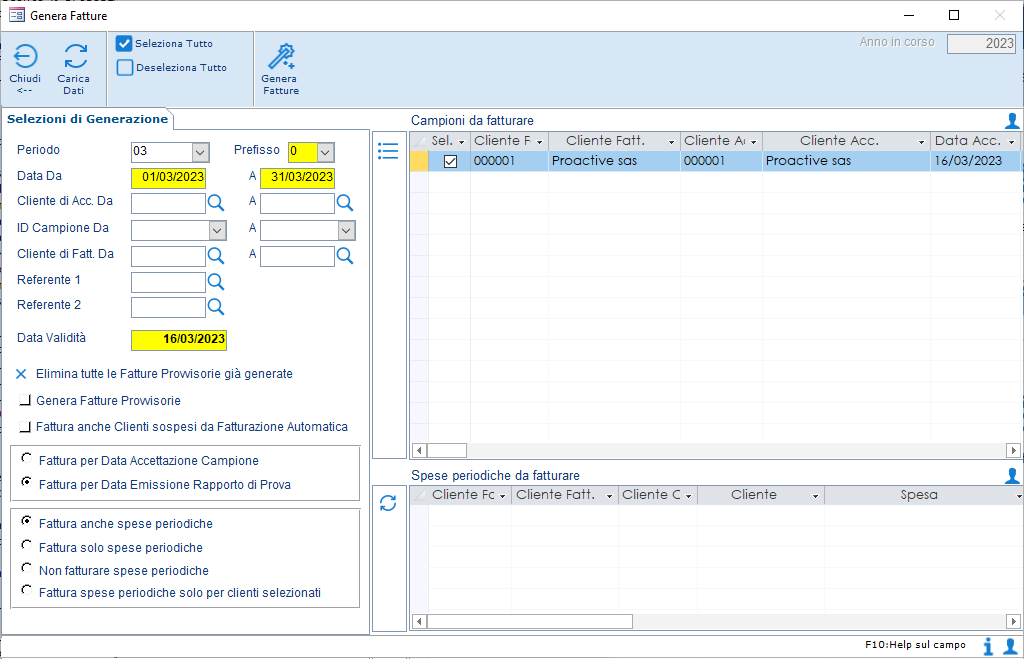
Task: Select Non fatturare spese periodiche option
Action: 26,568
